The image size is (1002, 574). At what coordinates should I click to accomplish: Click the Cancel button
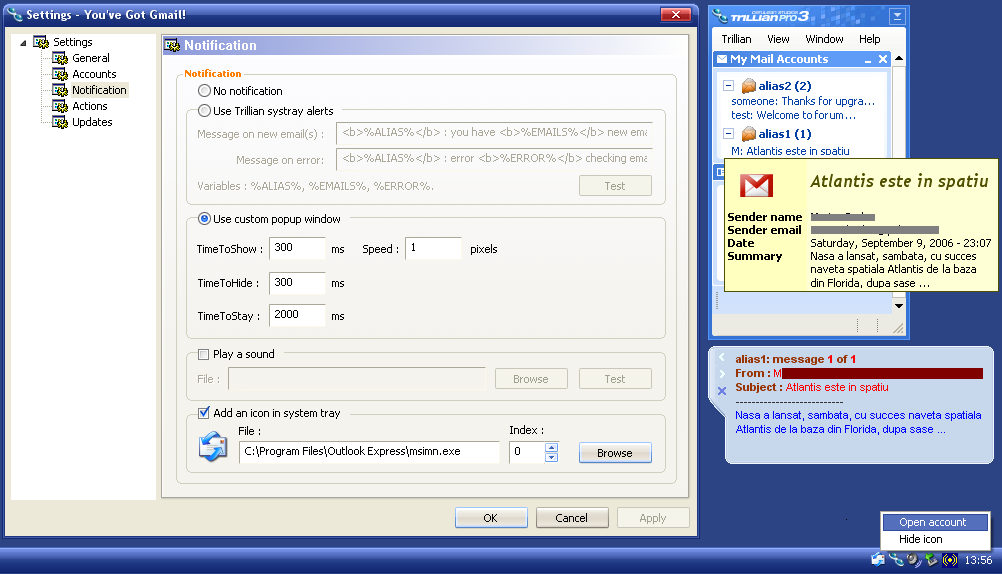pyautogui.click(x=572, y=518)
